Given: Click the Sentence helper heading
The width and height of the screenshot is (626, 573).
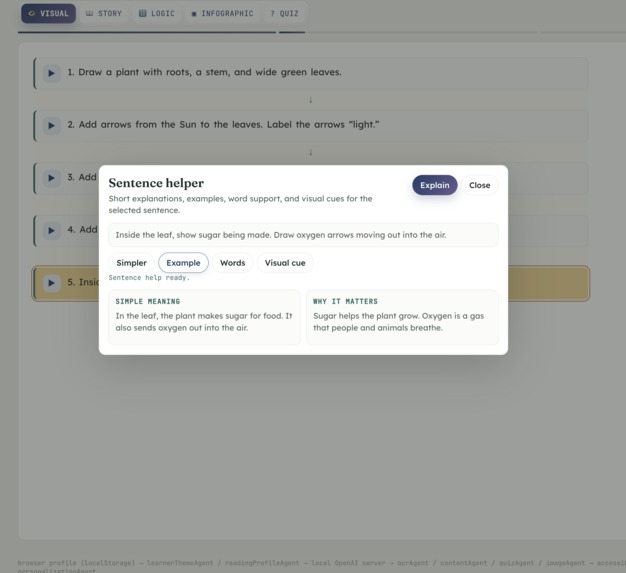Looking at the screenshot, I should [x=156, y=183].
